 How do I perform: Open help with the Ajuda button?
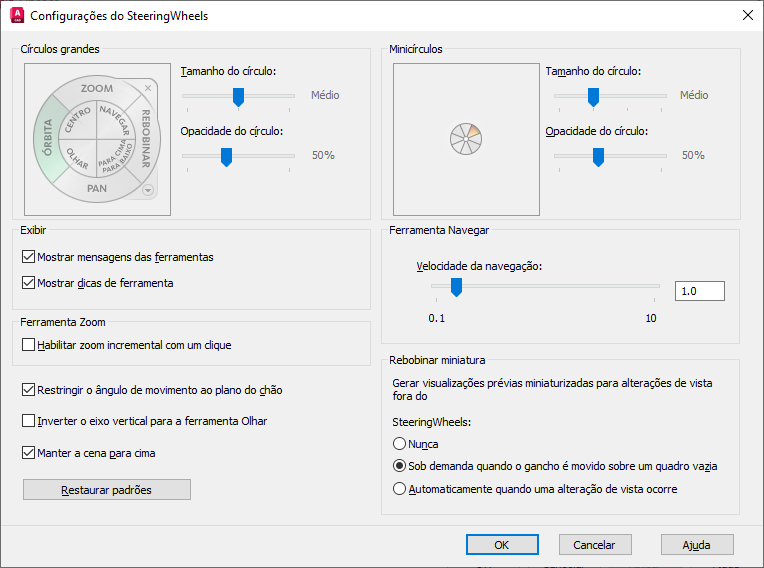pyautogui.click(x=697, y=545)
